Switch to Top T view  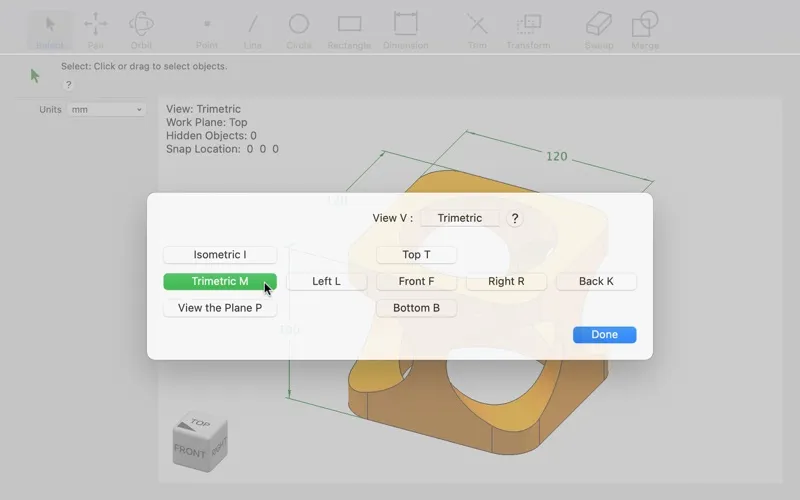pos(416,255)
